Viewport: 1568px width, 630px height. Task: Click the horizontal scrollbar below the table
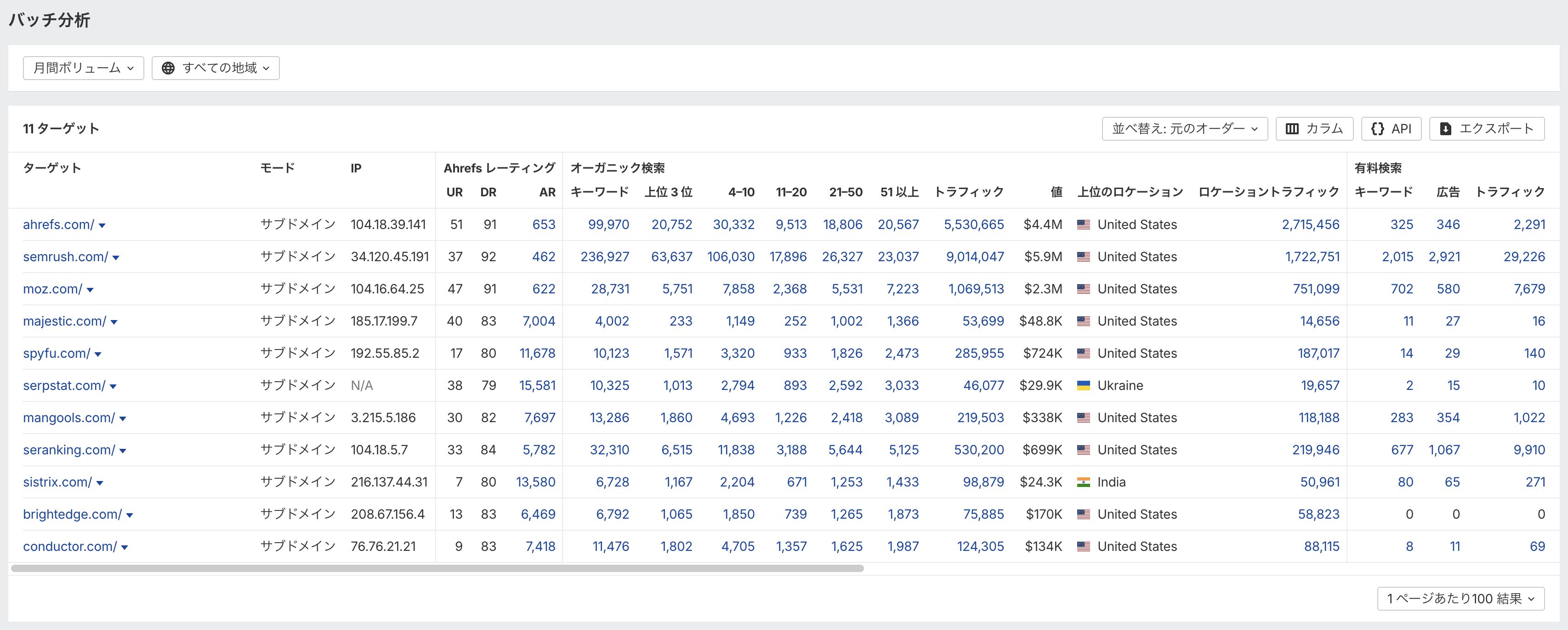click(x=437, y=568)
